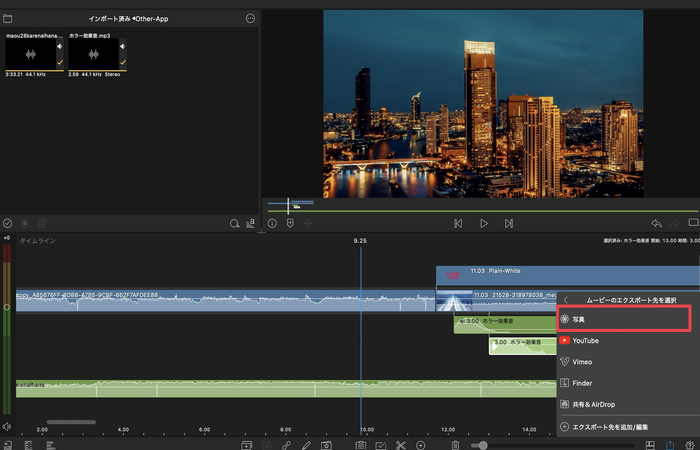700x450 pixels.
Task: Toggle audio on maou28karenaihana clip thumbnail
Action: pos(58,46)
